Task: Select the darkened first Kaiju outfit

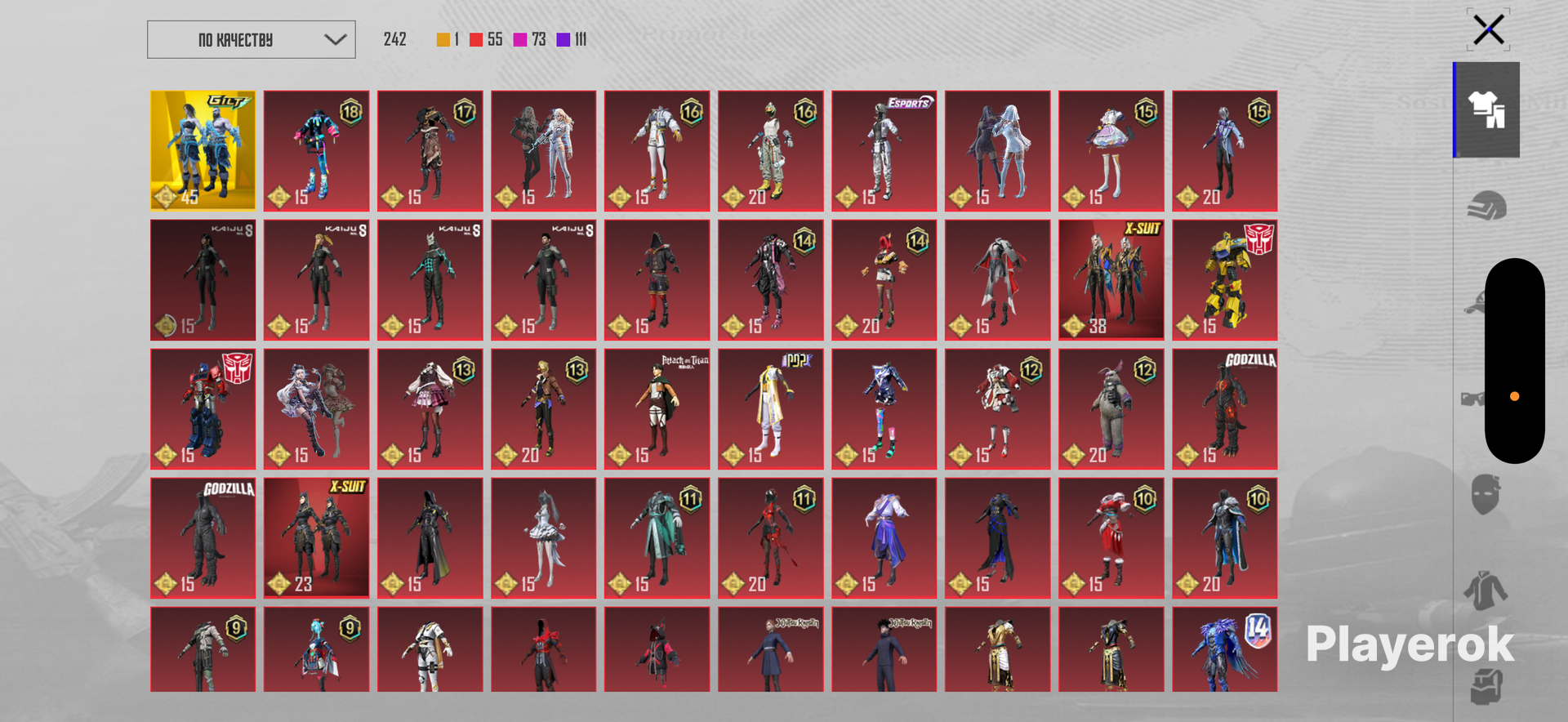Action: pos(203,280)
